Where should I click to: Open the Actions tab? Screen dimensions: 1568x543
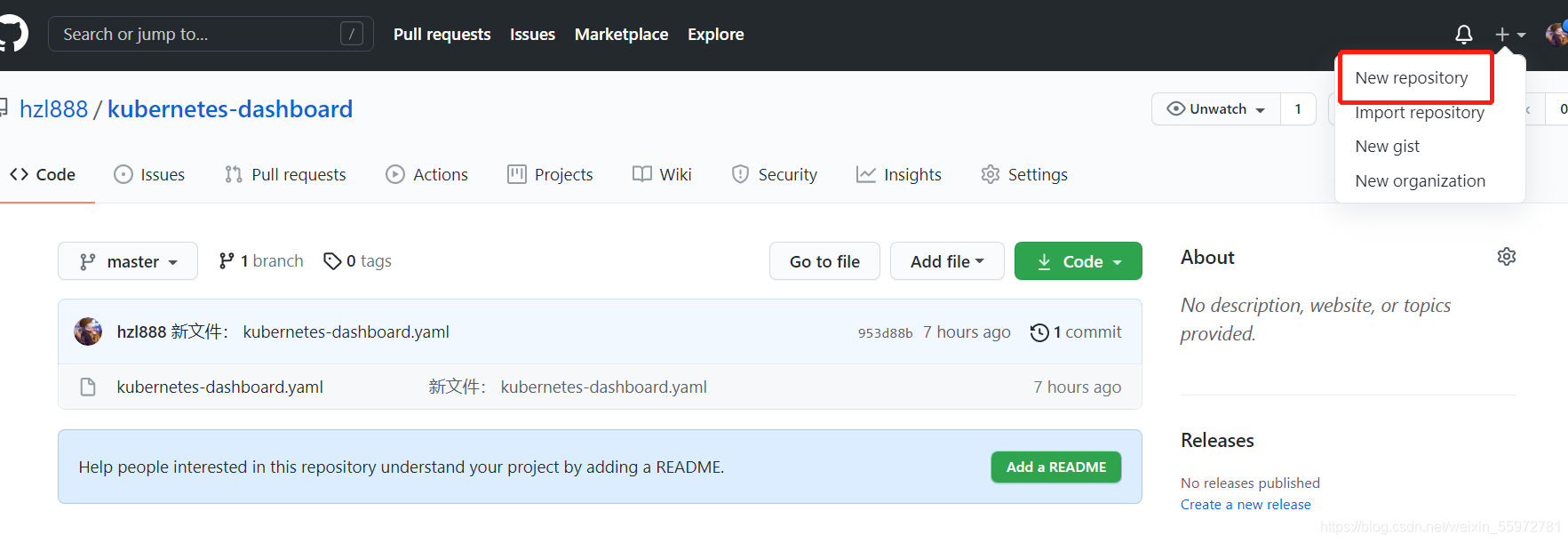(426, 175)
